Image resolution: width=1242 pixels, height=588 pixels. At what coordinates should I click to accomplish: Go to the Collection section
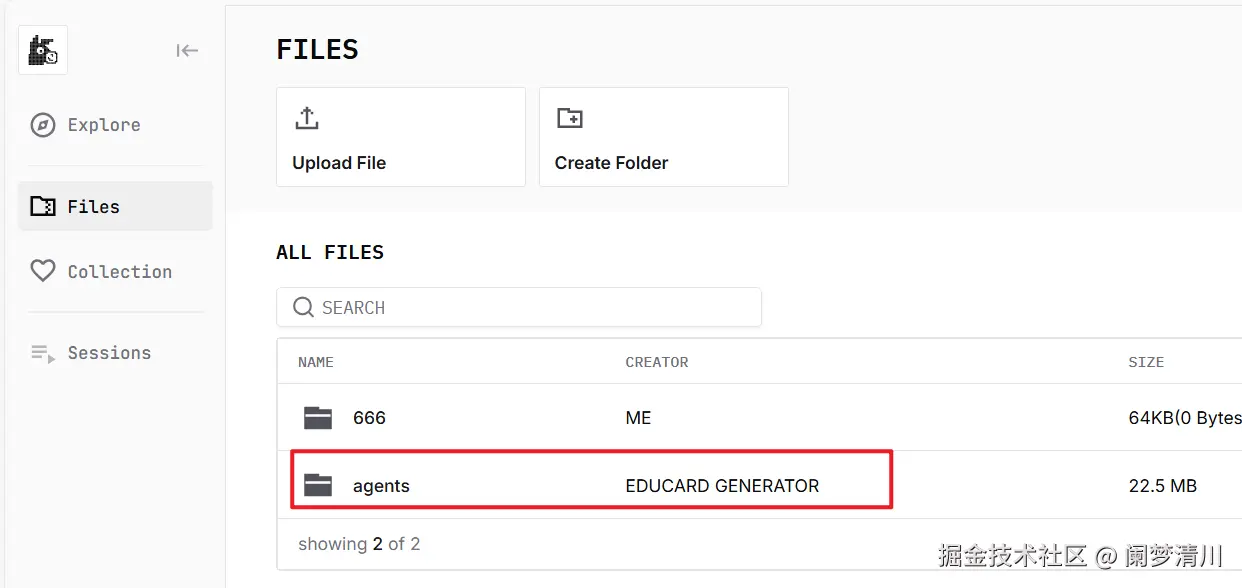click(119, 271)
